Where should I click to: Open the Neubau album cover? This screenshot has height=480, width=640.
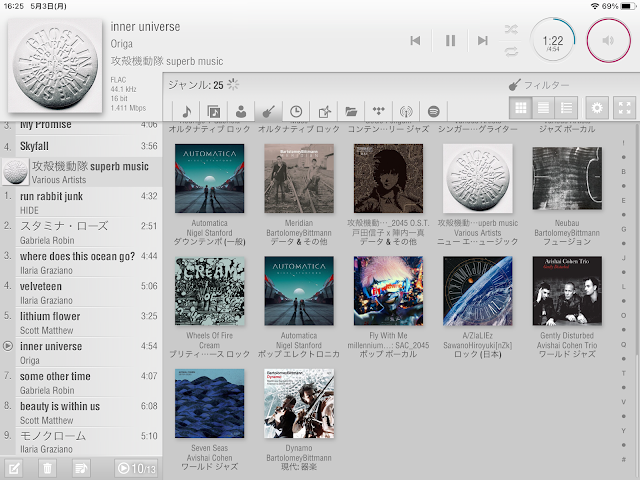567,178
